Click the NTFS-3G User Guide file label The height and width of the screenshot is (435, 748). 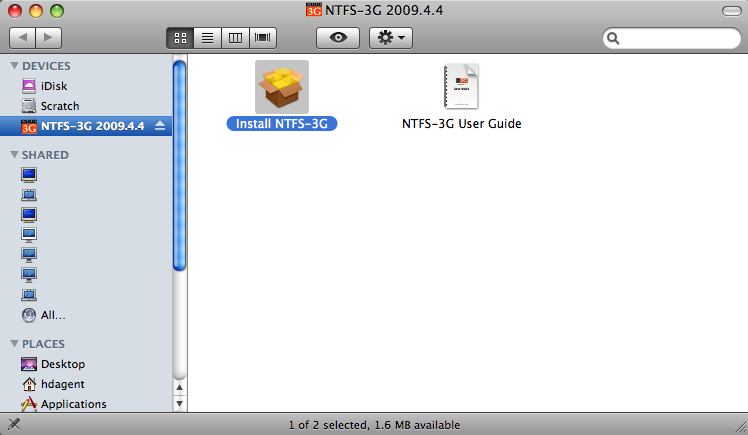coord(461,124)
